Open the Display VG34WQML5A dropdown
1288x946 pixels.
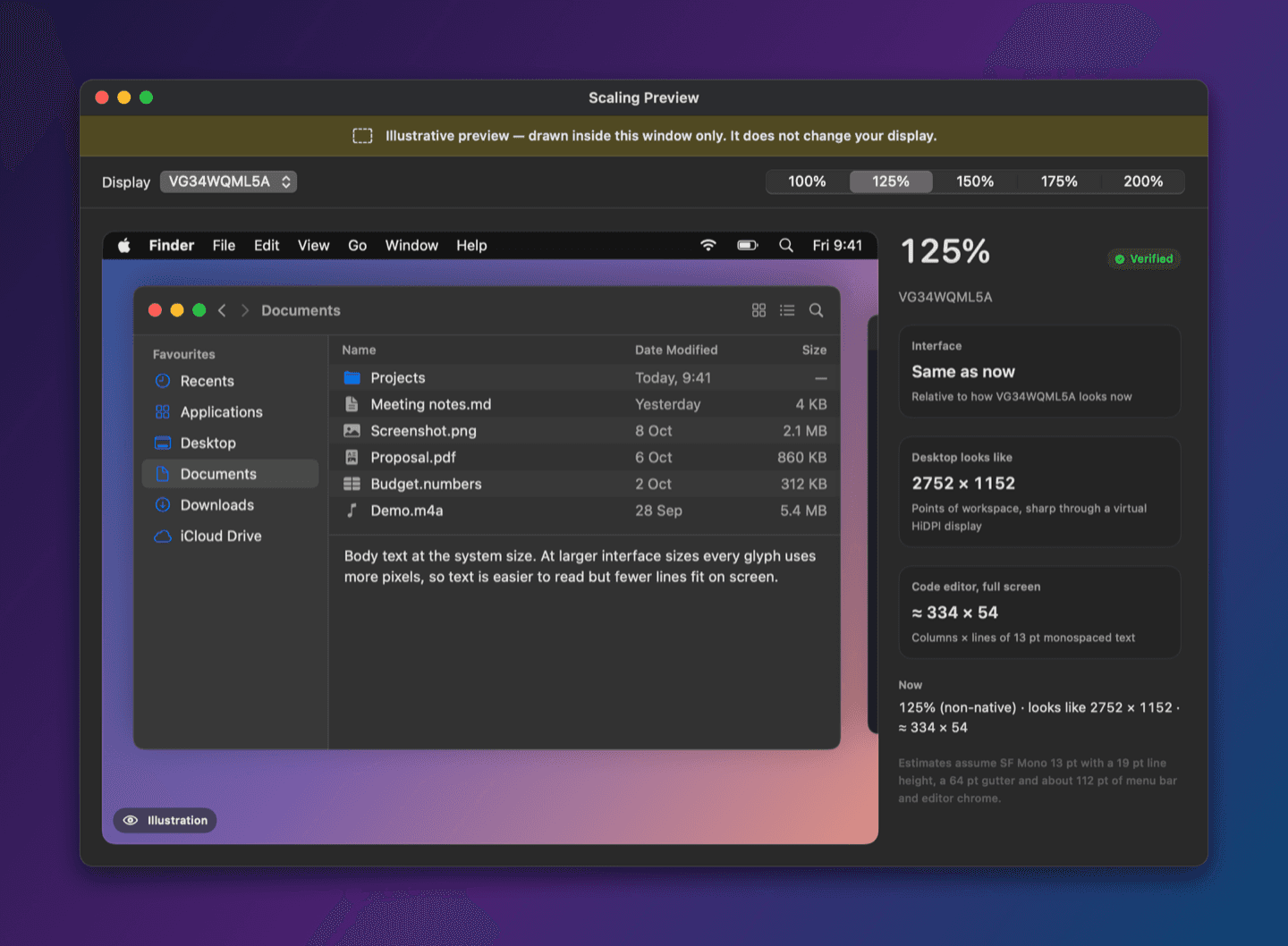[228, 182]
